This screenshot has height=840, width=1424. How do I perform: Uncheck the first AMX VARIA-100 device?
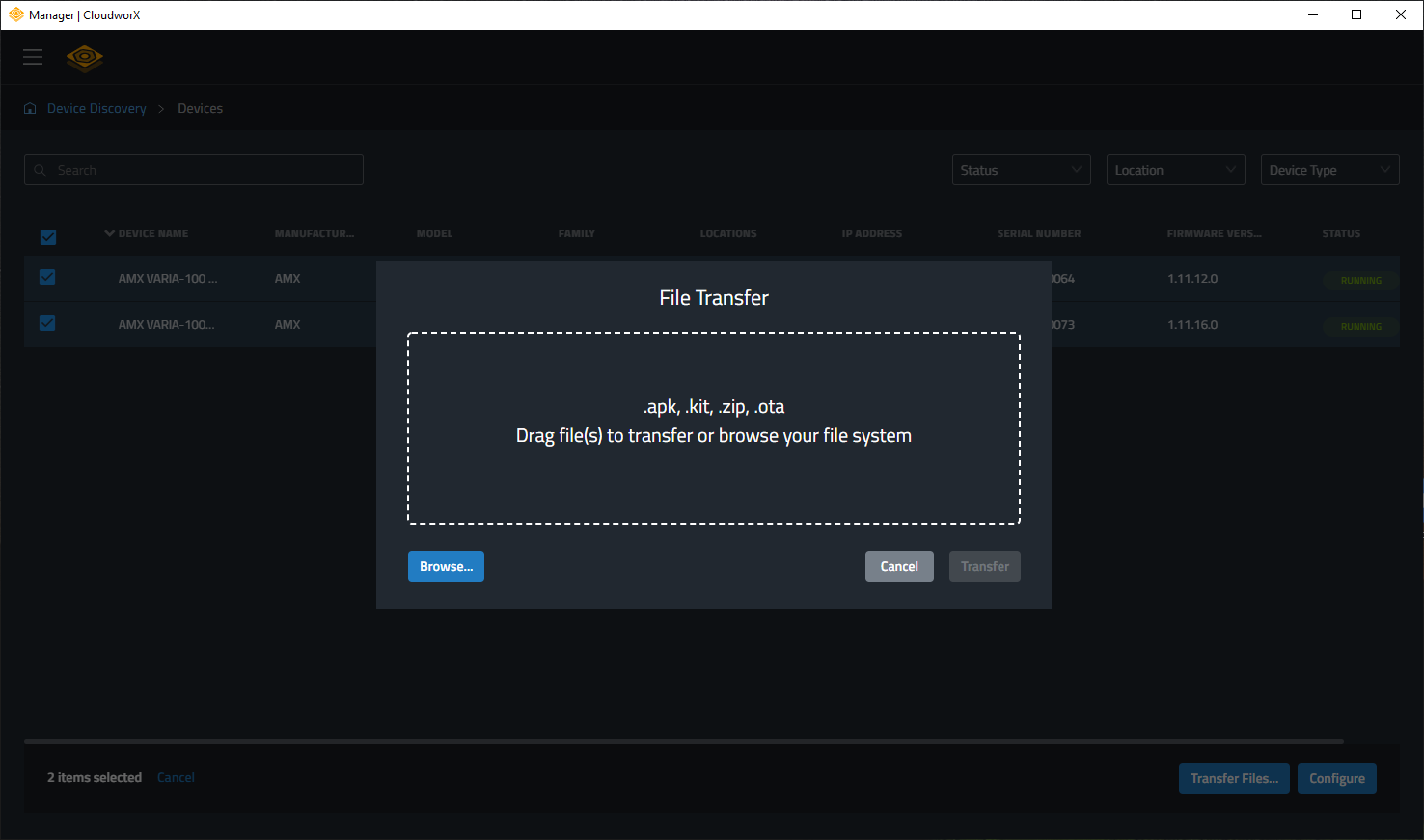[47, 278]
